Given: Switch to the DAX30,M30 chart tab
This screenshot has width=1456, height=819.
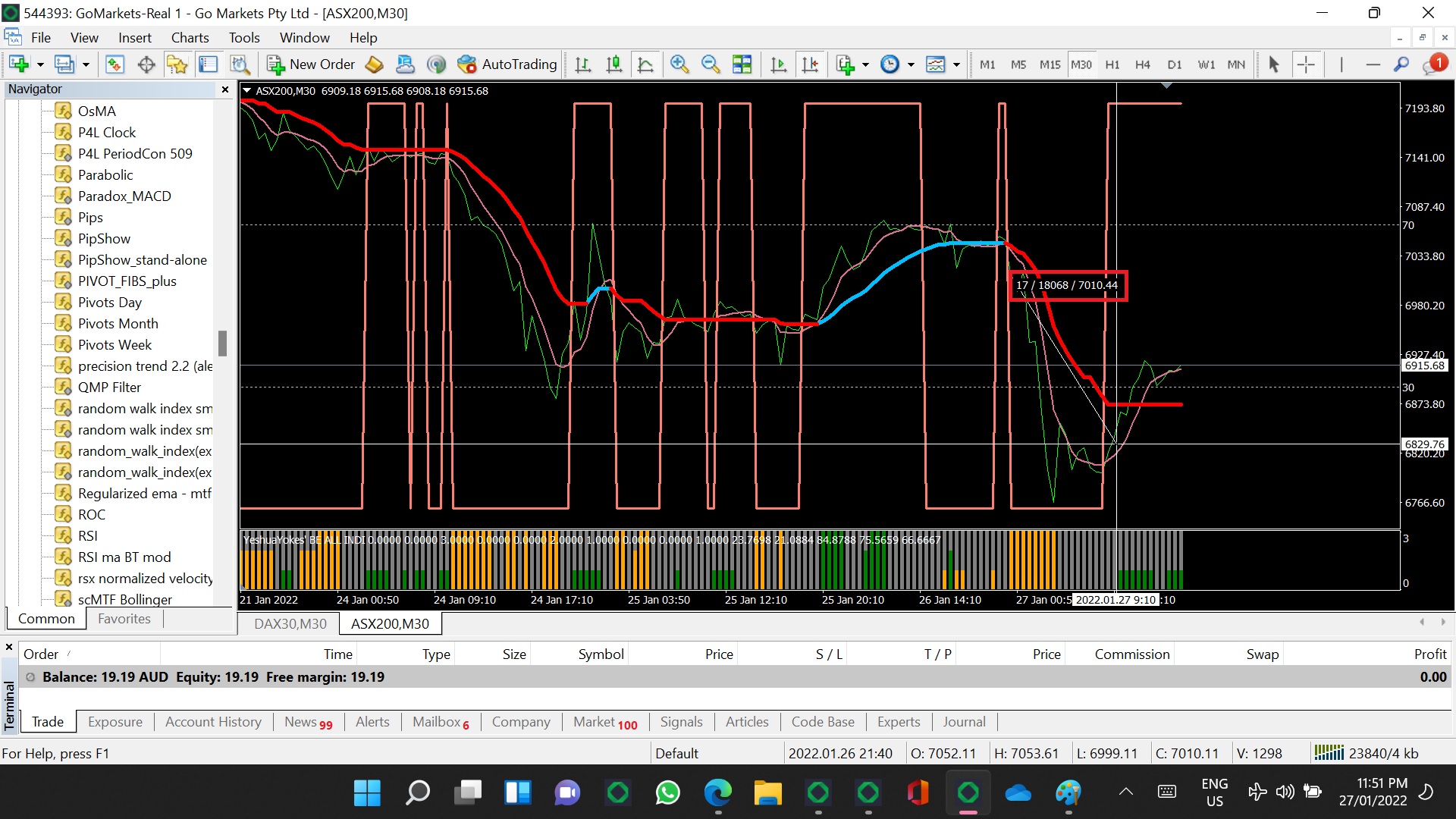Looking at the screenshot, I should click(290, 623).
